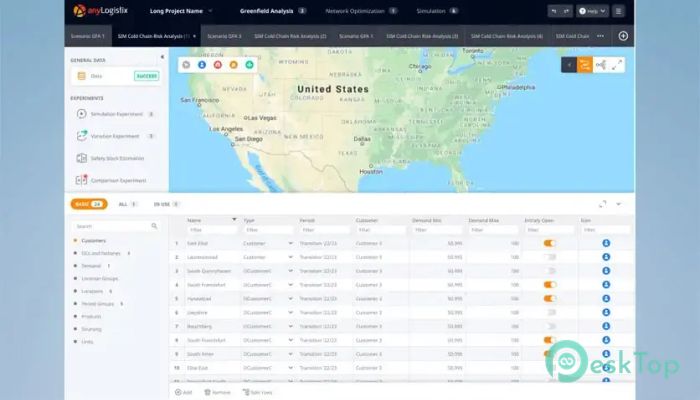The height and width of the screenshot is (400, 700).
Task: Toggle Initially Open switch in row 1
Action: pos(550,243)
